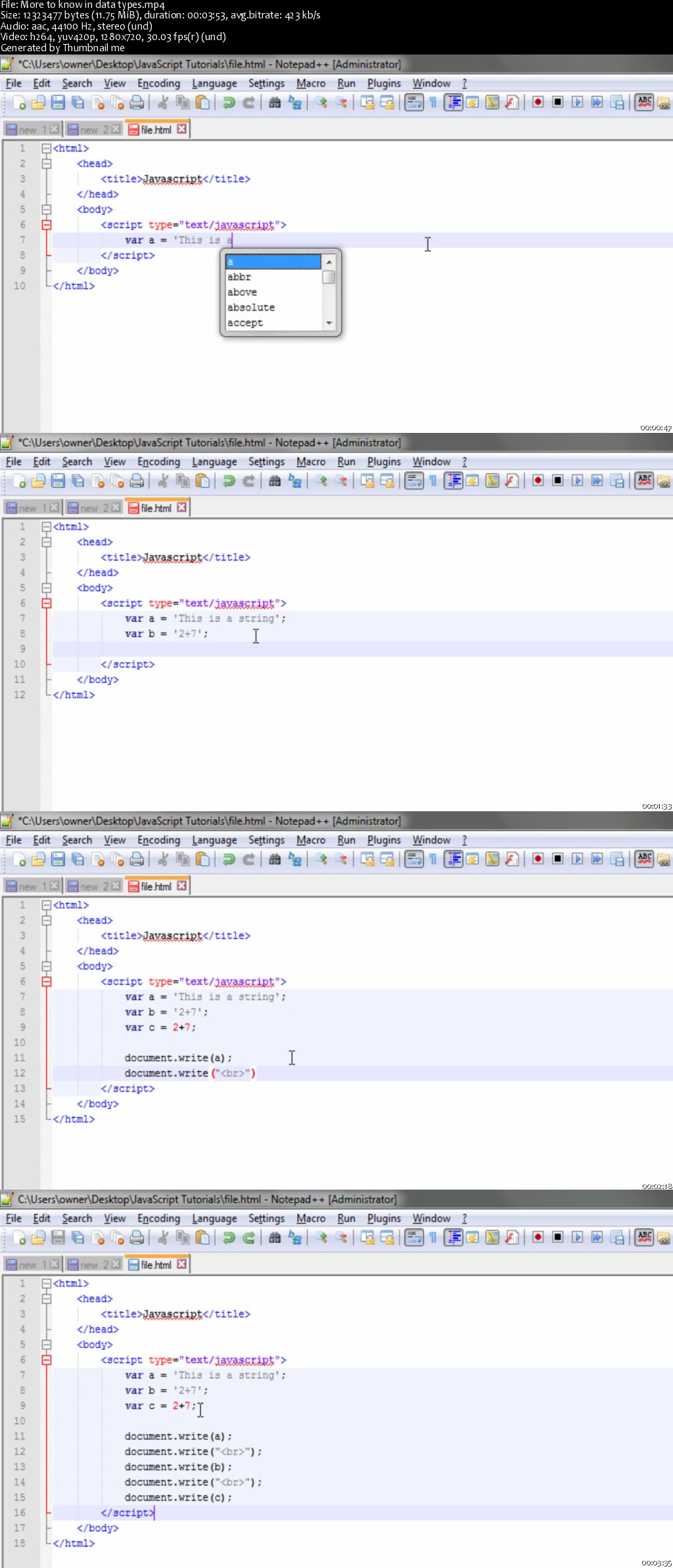Close the new 2 tab in the 00:00:47 frame
673x1568 pixels.
[x=116, y=129]
